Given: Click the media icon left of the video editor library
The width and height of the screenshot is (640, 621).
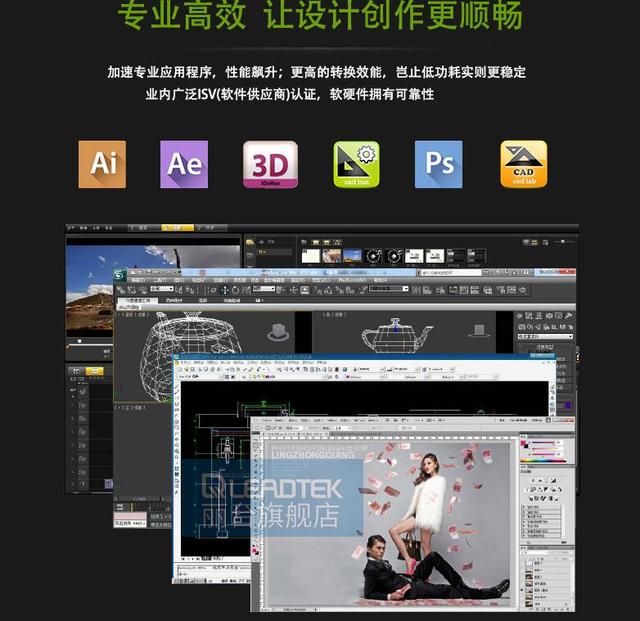Looking at the screenshot, I should coord(250,242).
